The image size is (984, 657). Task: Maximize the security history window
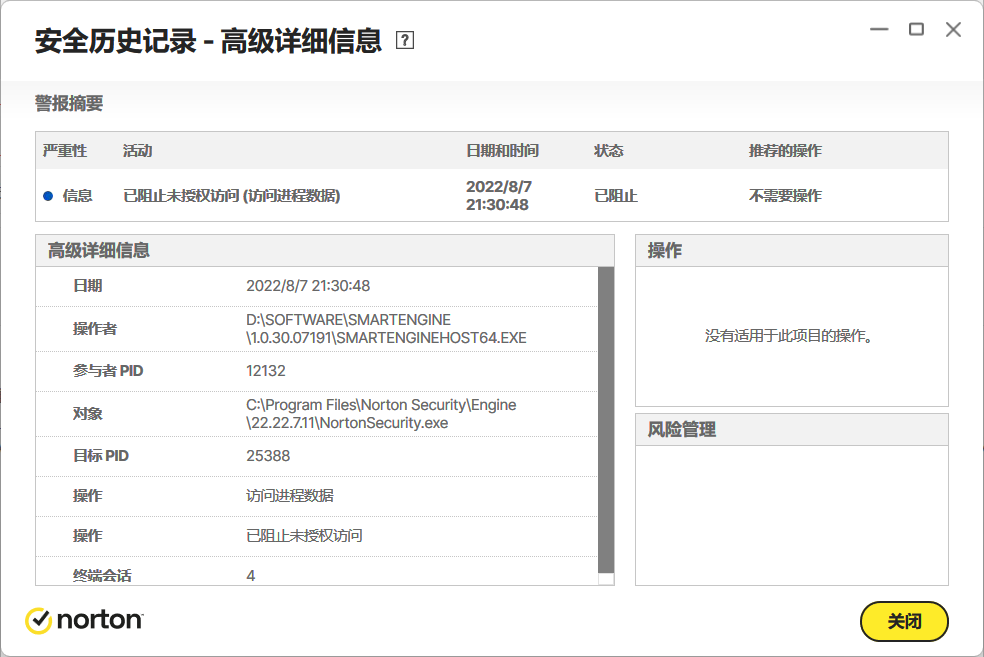pos(916,29)
